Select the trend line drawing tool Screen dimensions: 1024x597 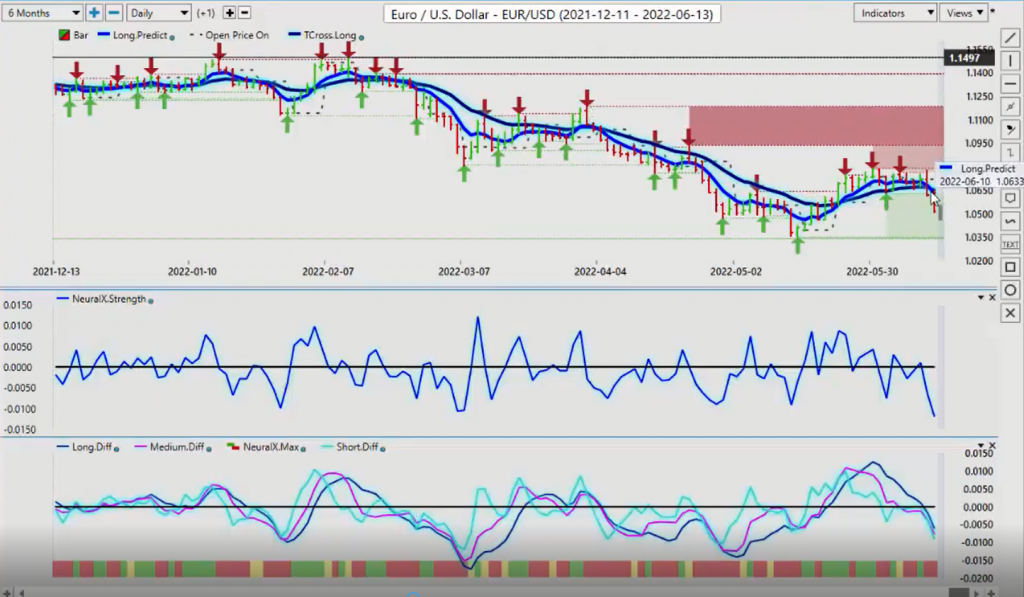coord(1010,38)
